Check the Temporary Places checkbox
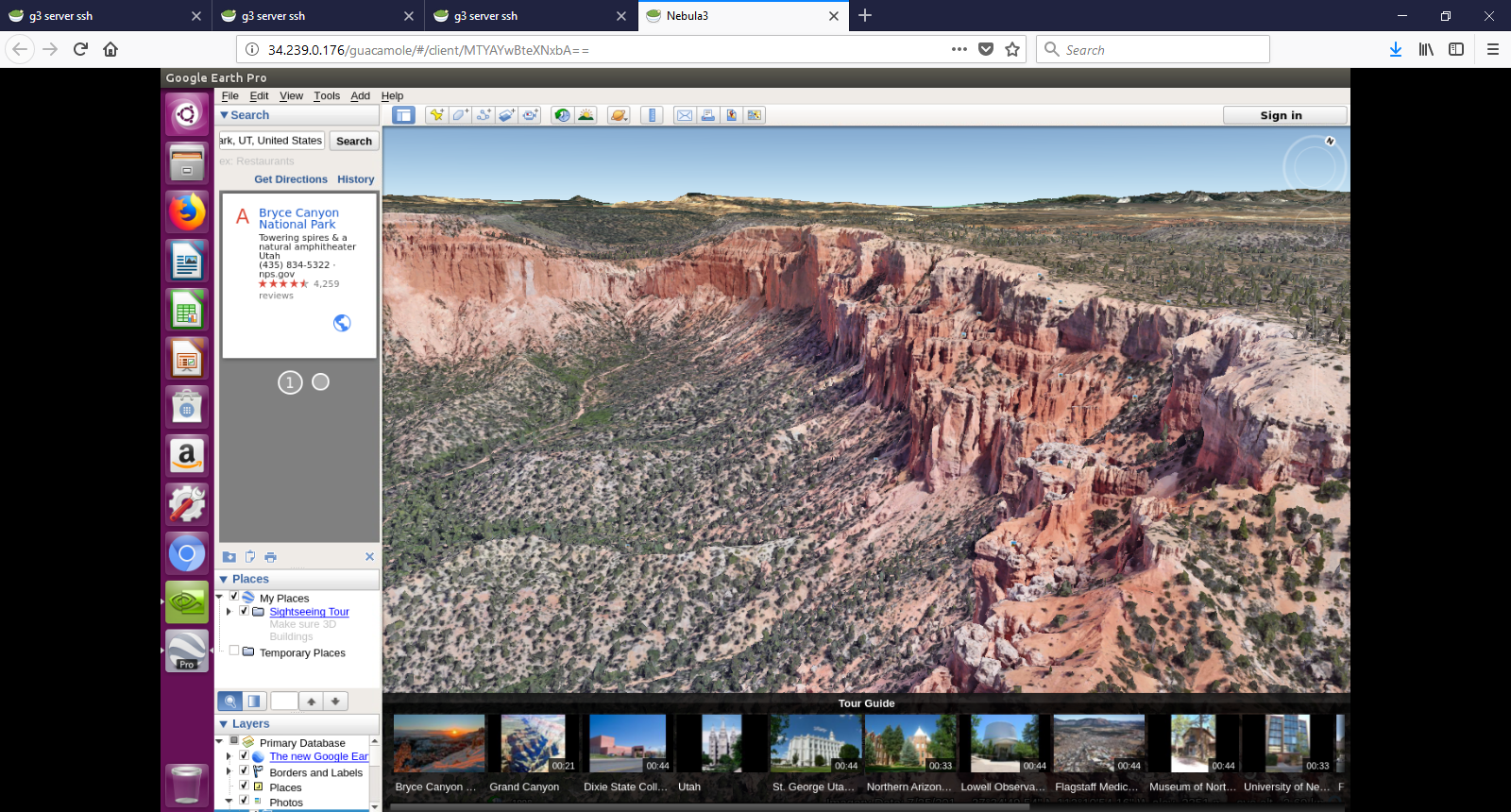Viewport: 1511px width, 812px height. pyautogui.click(x=234, y=651)
